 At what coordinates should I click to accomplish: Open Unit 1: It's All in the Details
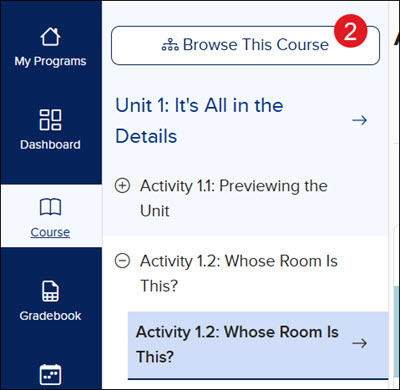(199, 121)
